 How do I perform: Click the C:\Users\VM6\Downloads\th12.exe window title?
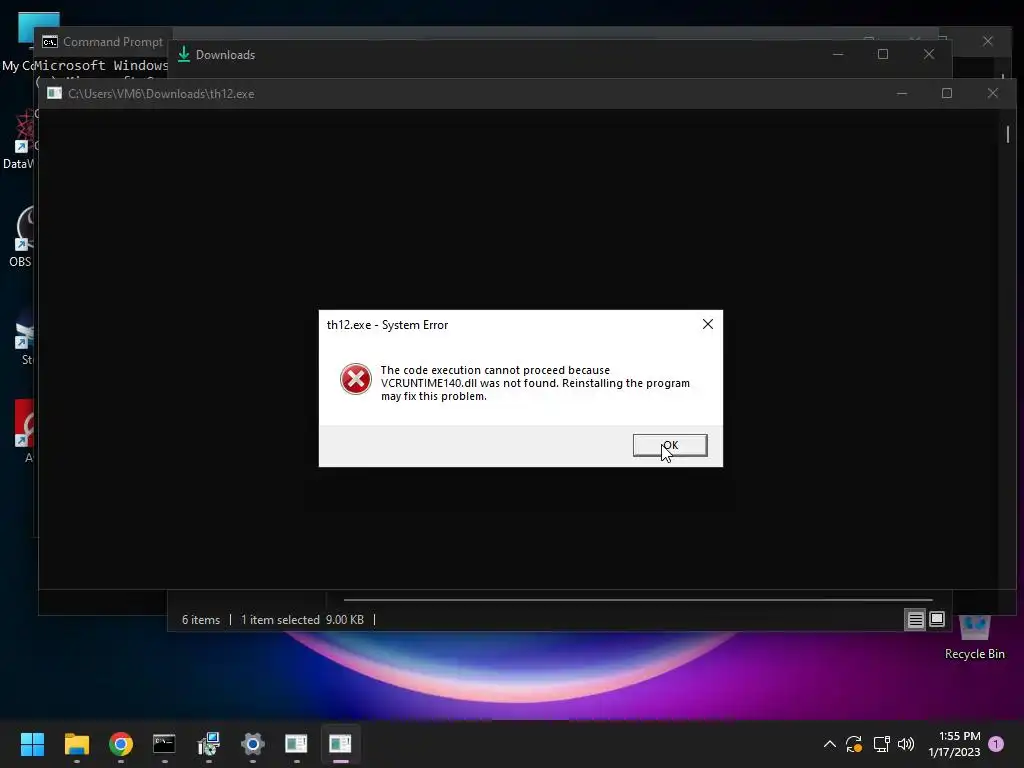(161, 94)
